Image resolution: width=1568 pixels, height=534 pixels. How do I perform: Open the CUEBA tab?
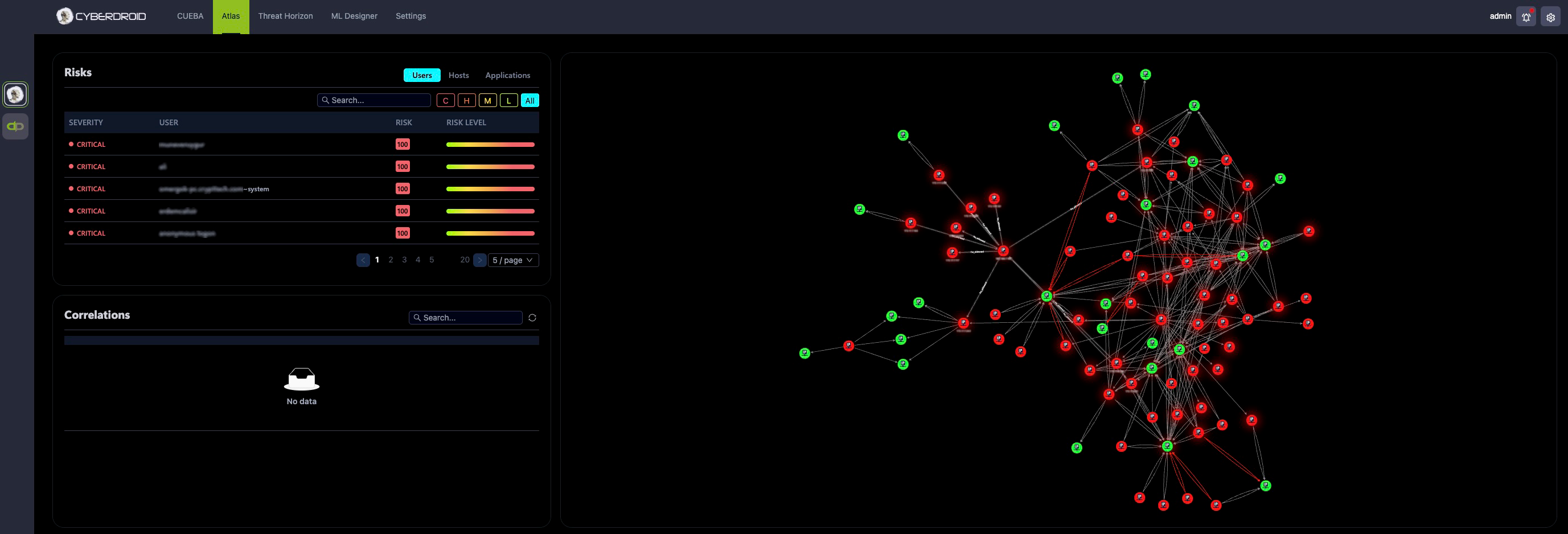pyautogui.click(x=190, y=17)
